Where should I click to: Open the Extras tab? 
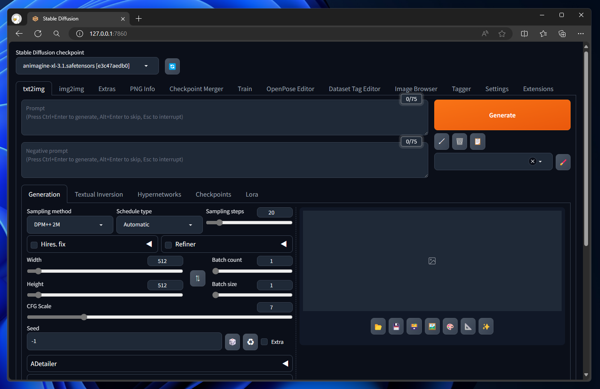[107, 89]
